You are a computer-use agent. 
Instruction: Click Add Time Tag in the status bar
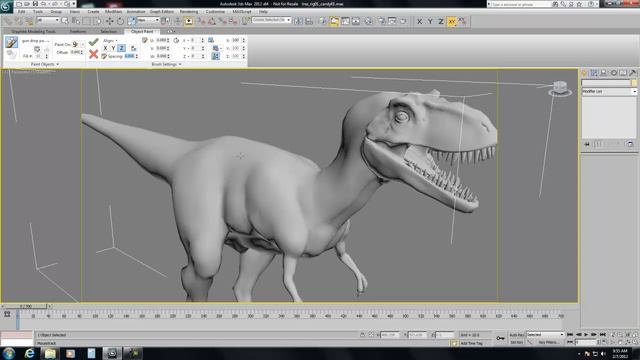[x=471, y=343]
